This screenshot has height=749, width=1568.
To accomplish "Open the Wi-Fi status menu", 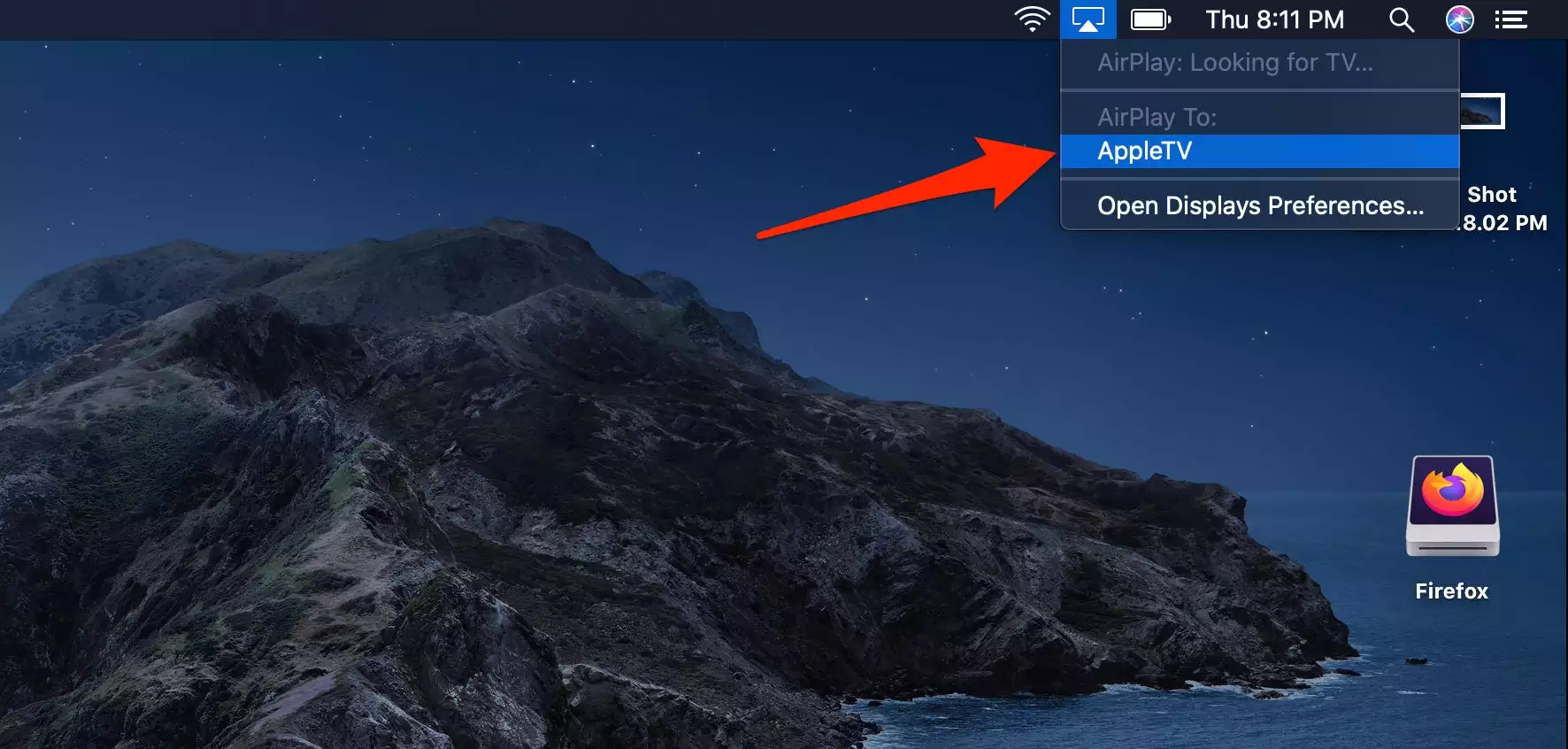I will coord(1032,19).
